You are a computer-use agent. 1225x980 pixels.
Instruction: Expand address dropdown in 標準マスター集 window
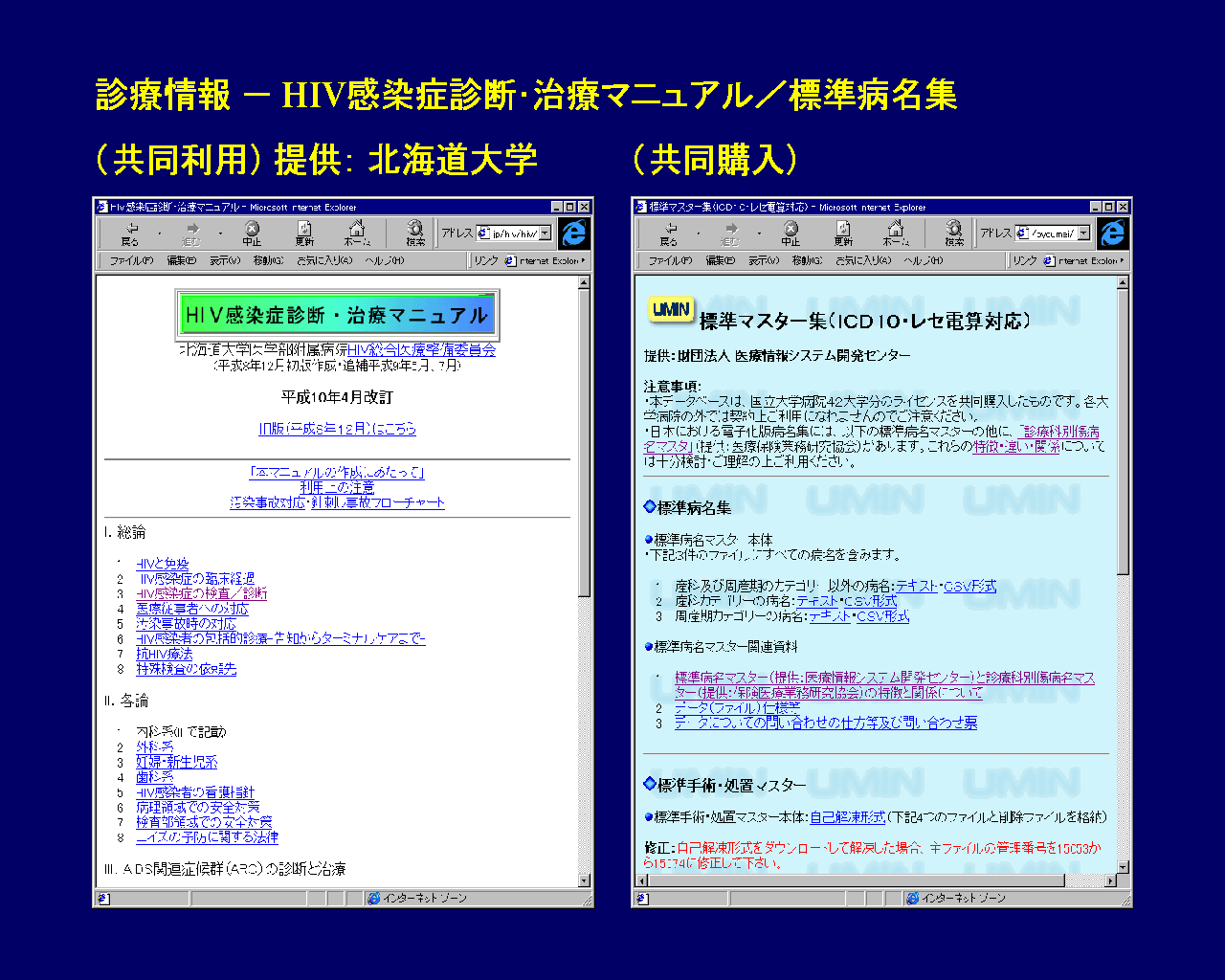pos(1083,234)
